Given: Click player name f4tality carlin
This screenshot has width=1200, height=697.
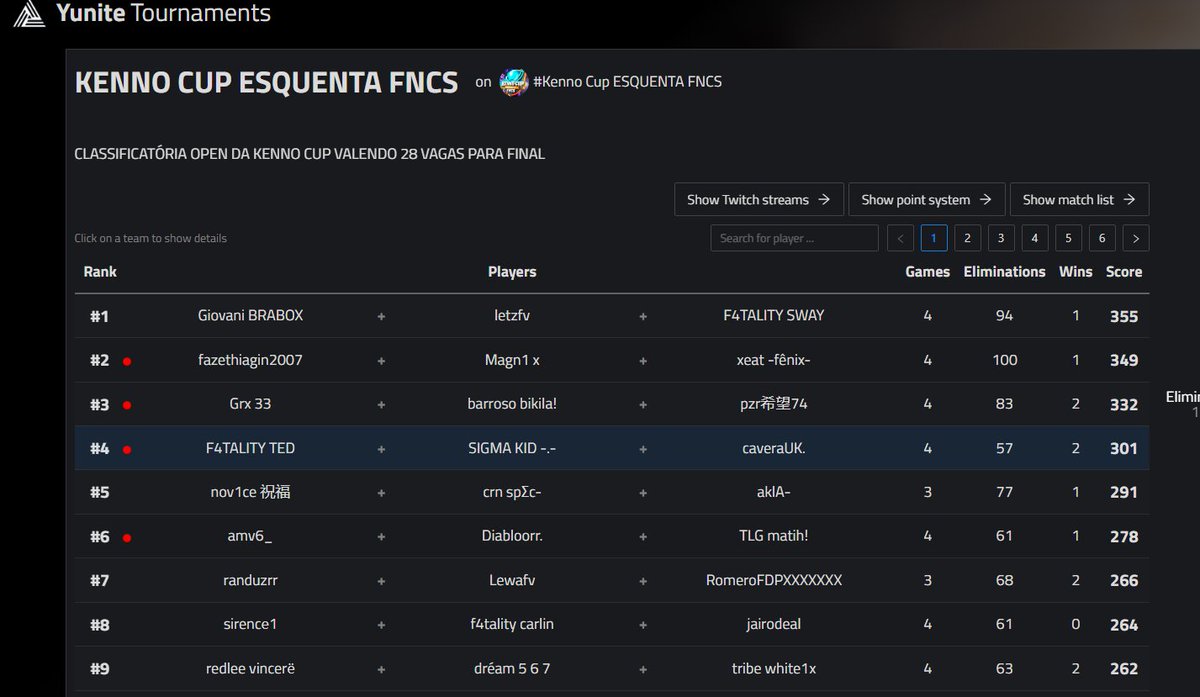Looking at the screenshot, I should 512,624.
